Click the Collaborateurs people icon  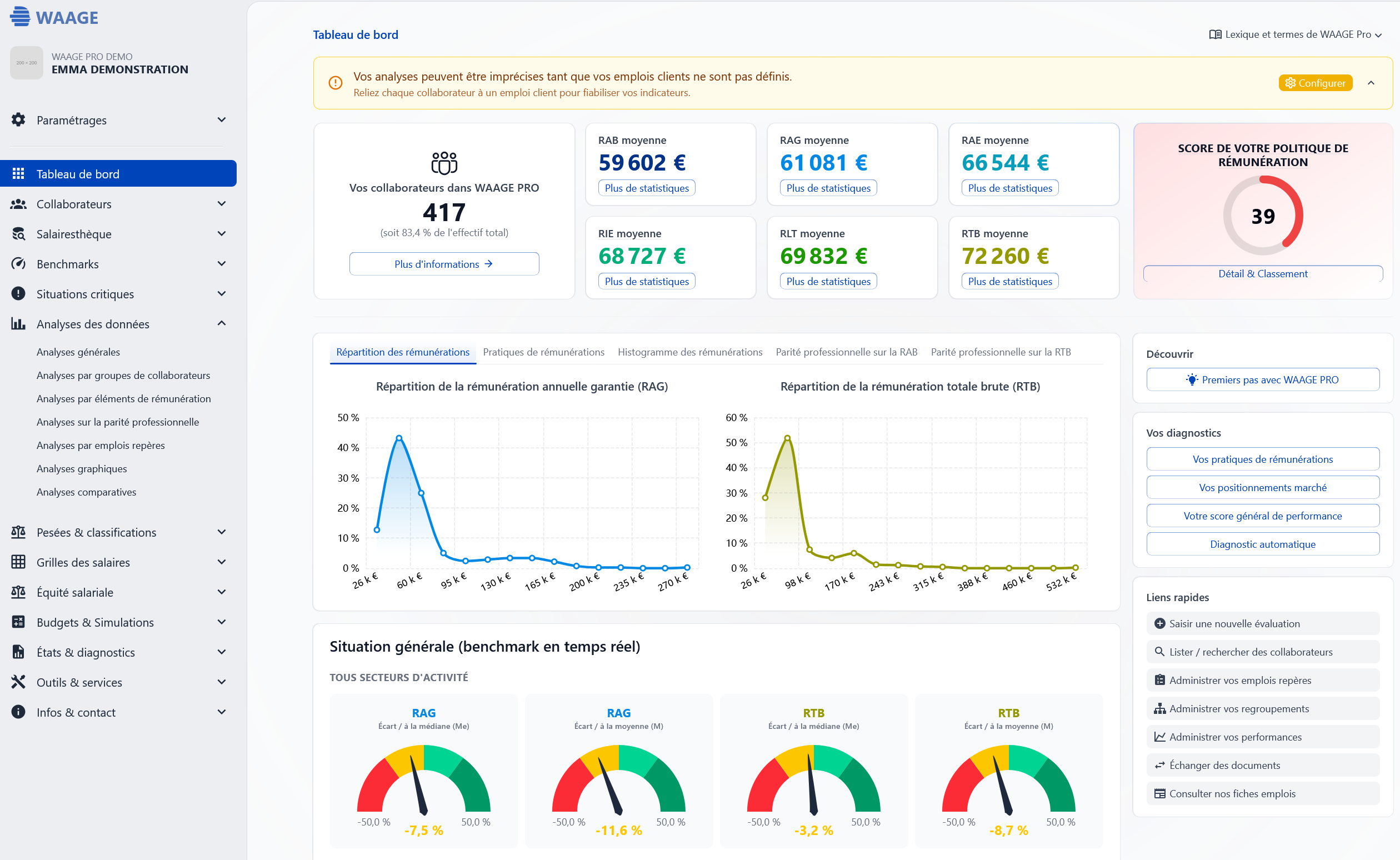coord(18,204)
